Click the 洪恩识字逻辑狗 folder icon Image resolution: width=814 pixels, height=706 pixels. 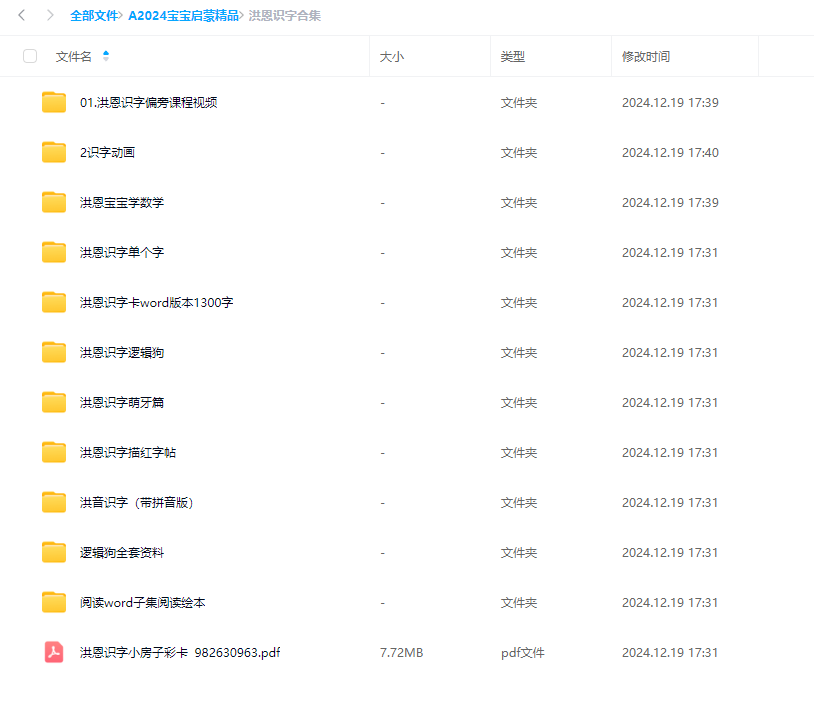(53, 352)
